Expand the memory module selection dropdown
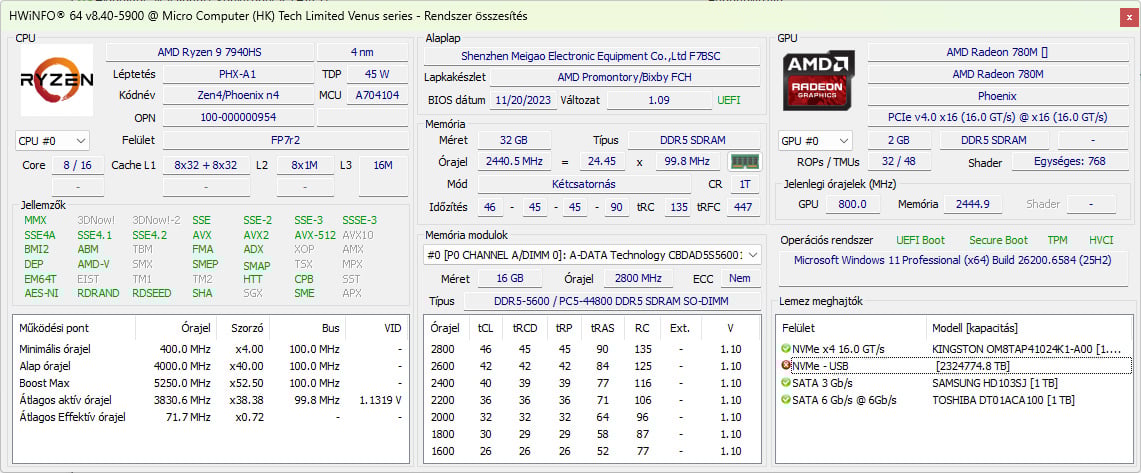This screenshot has width=1141, height=473. click(753, 255)
